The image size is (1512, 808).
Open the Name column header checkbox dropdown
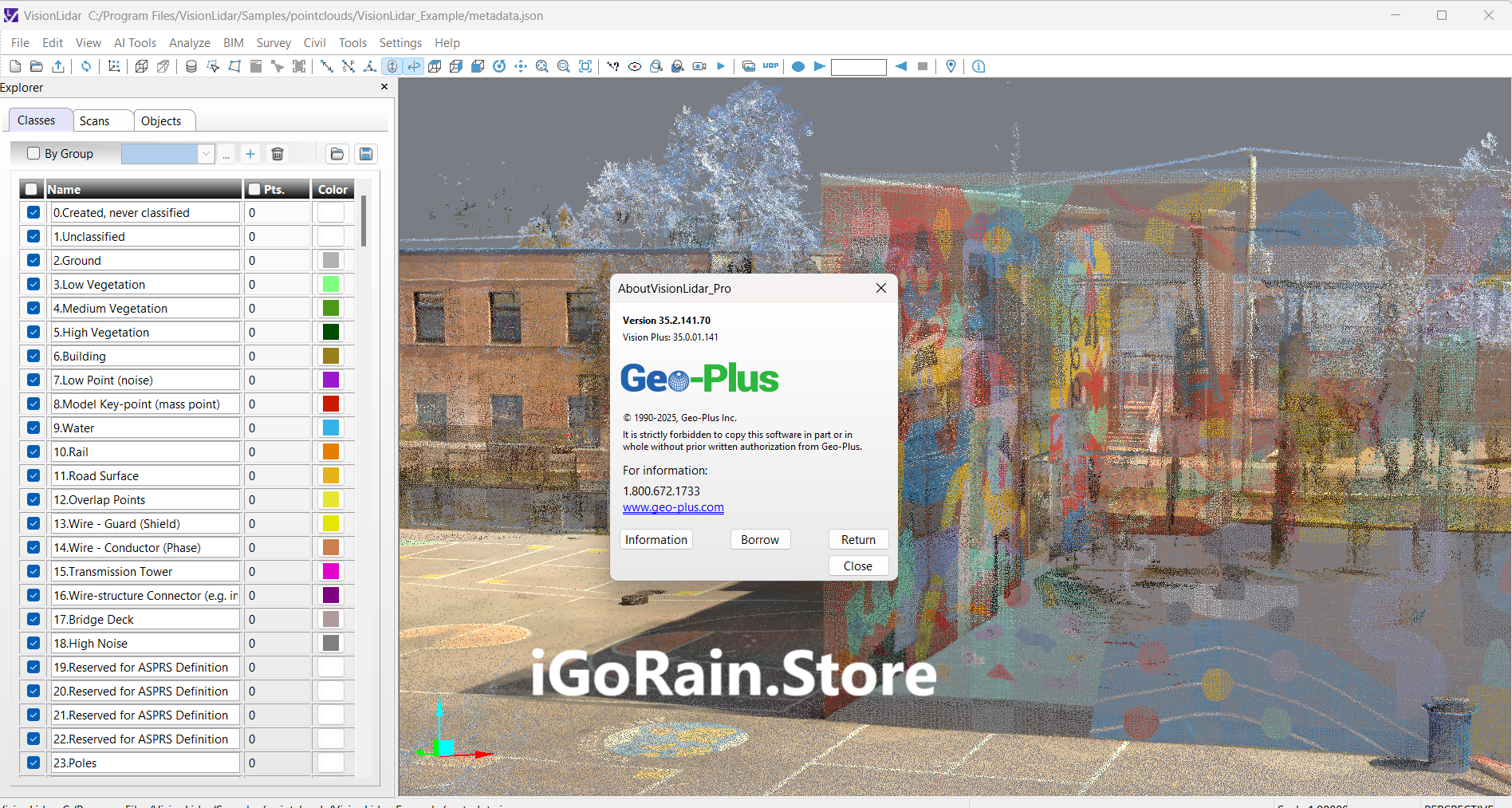(31, 189)
